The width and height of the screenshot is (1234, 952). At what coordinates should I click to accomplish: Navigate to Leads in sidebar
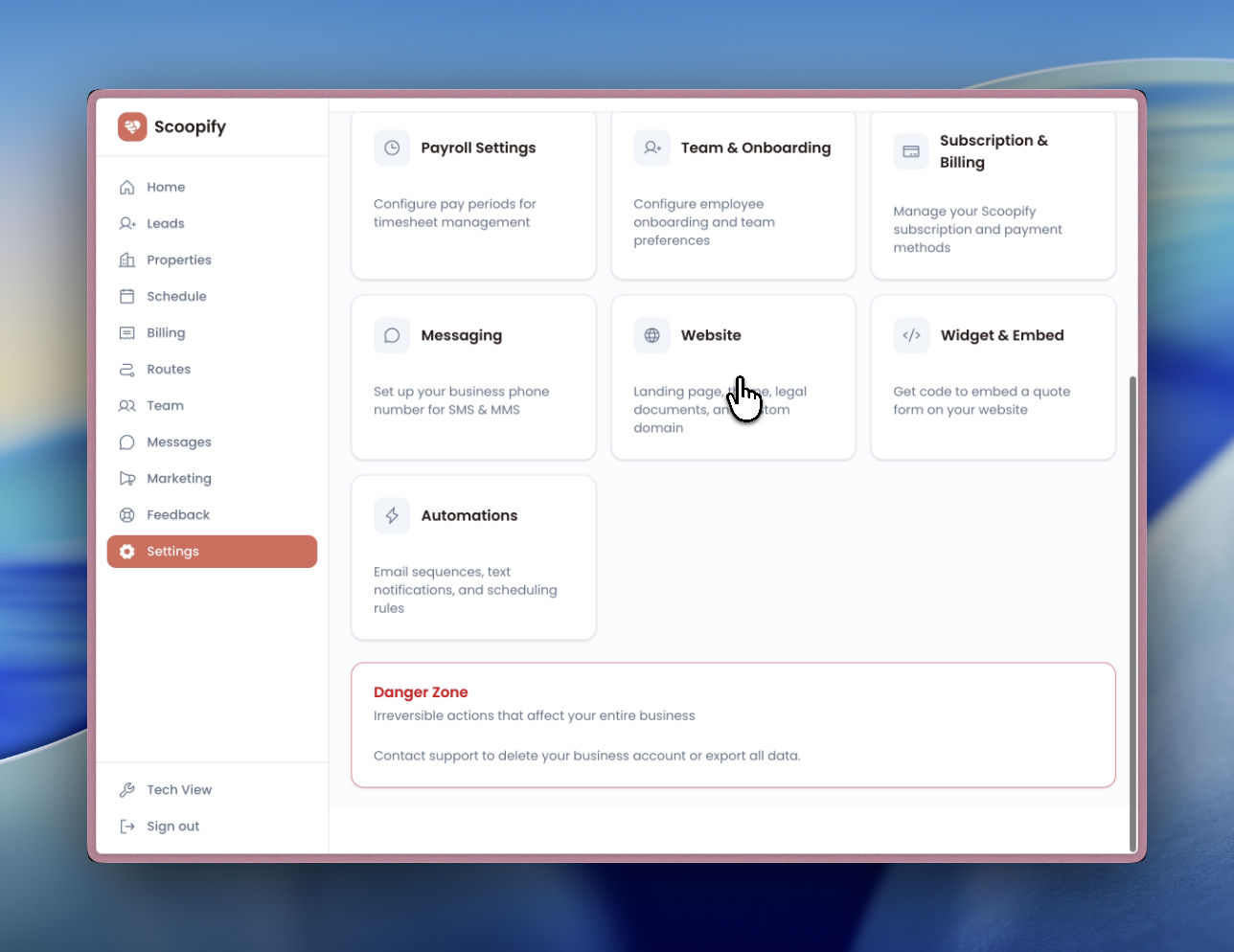tap(126, 223)
